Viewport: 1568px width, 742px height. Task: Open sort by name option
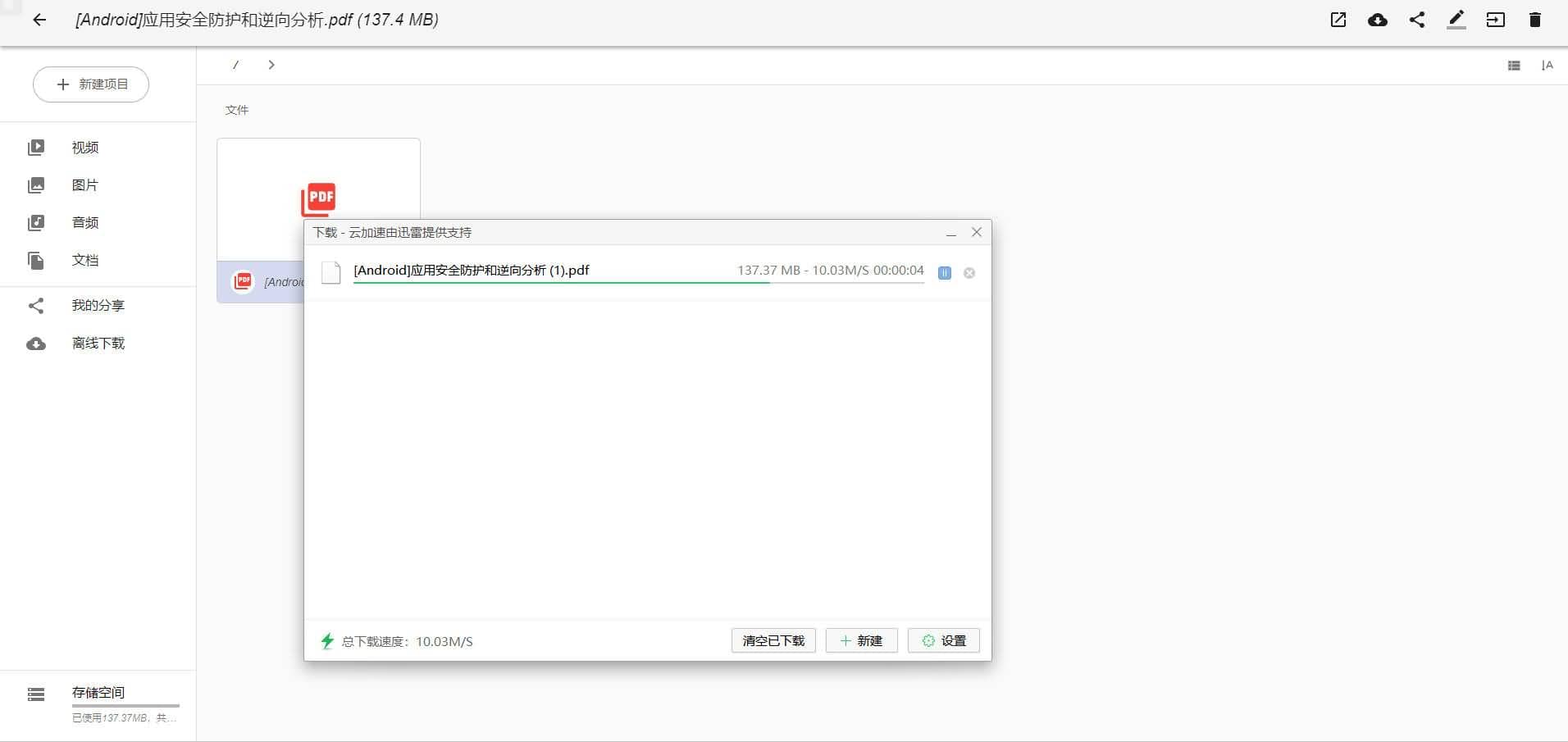(1547, 66)
